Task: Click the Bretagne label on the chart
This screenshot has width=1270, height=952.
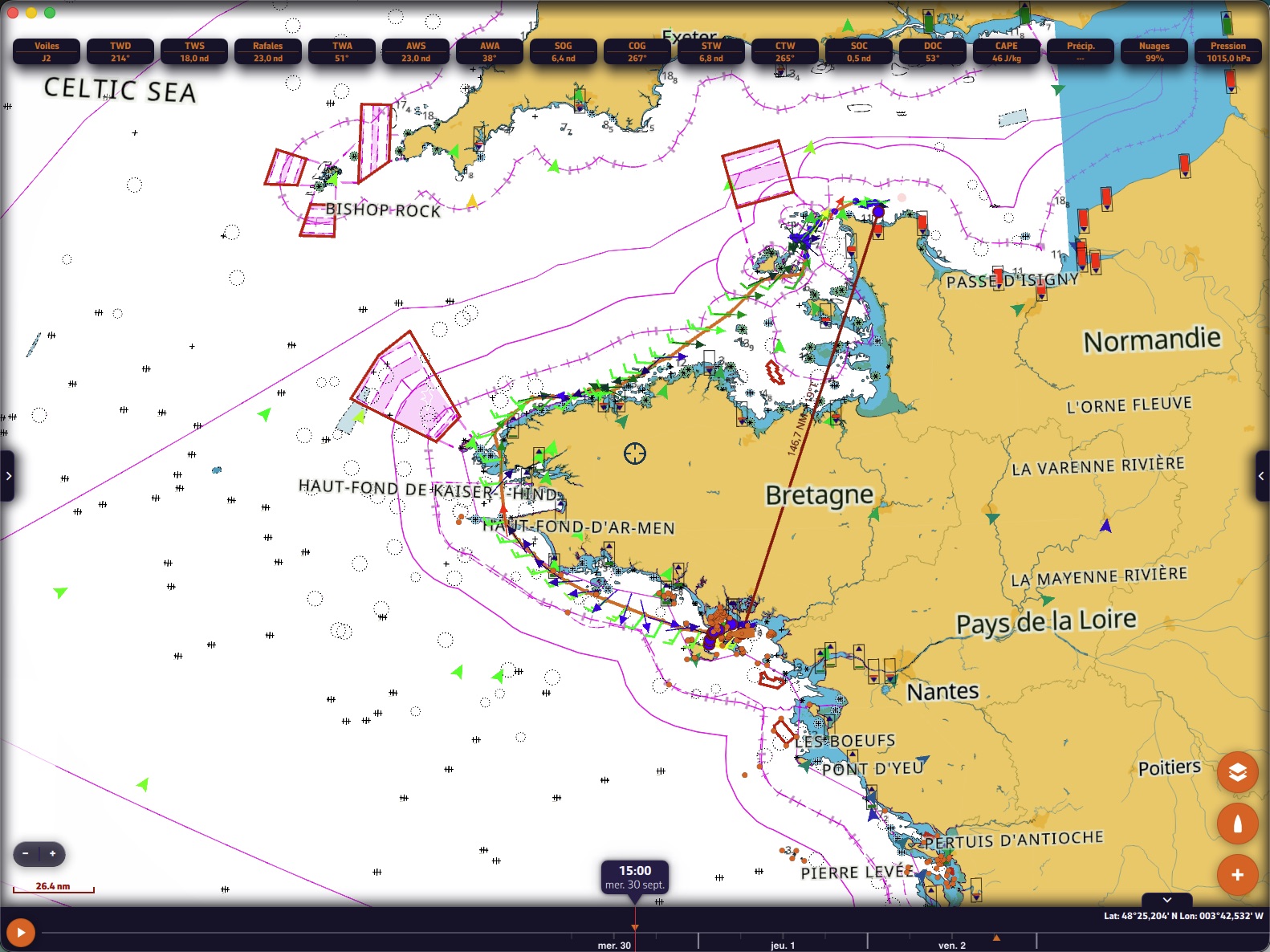Action: click(819, 494)
